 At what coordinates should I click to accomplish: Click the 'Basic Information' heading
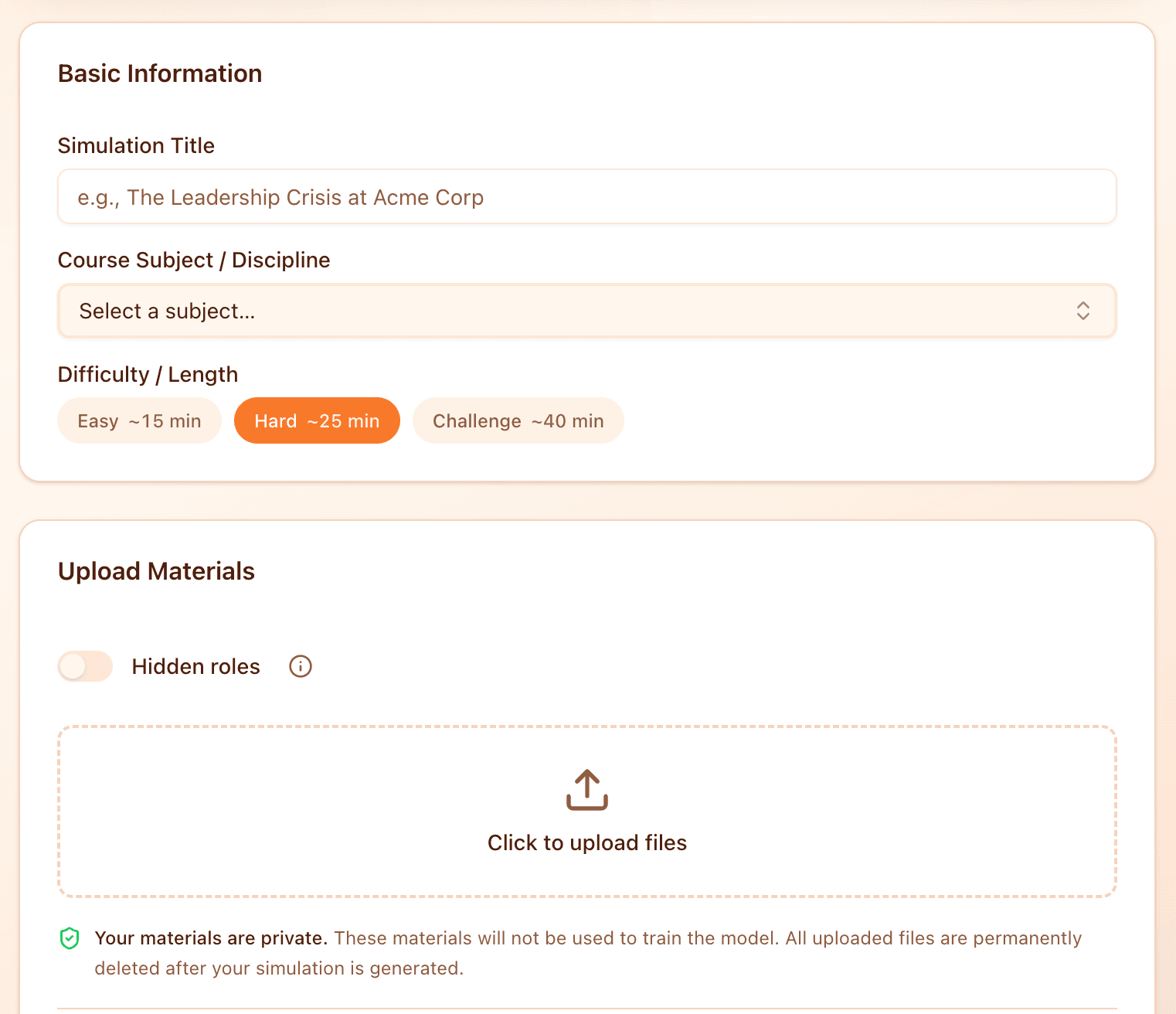160,73
